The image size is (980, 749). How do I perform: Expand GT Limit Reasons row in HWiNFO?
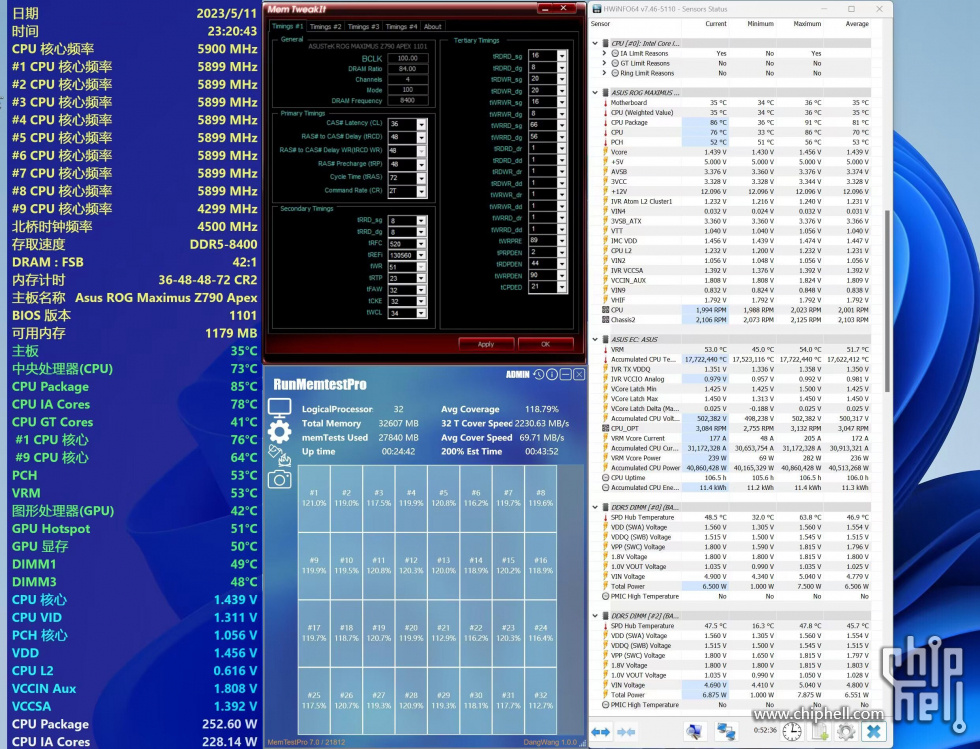[x=604, y=63]
